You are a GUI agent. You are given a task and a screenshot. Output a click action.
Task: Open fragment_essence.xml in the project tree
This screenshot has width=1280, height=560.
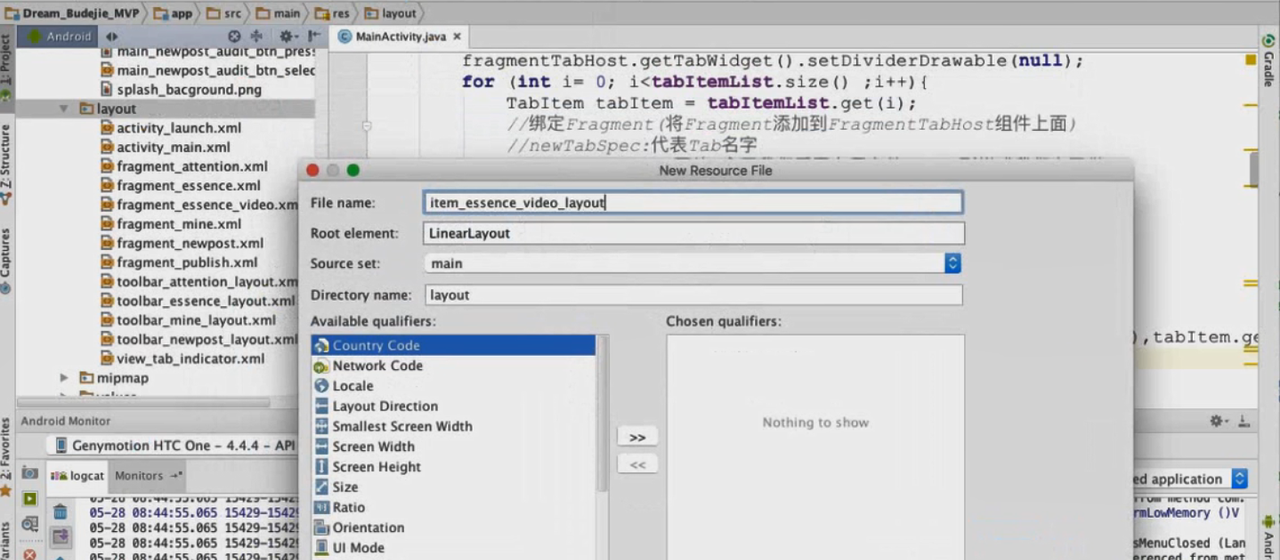pos(188,185)
